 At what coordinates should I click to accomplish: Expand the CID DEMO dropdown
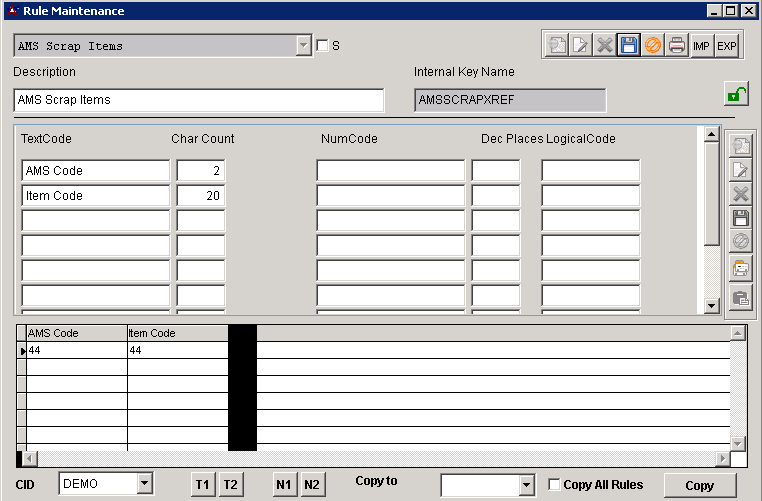point(145,484)
